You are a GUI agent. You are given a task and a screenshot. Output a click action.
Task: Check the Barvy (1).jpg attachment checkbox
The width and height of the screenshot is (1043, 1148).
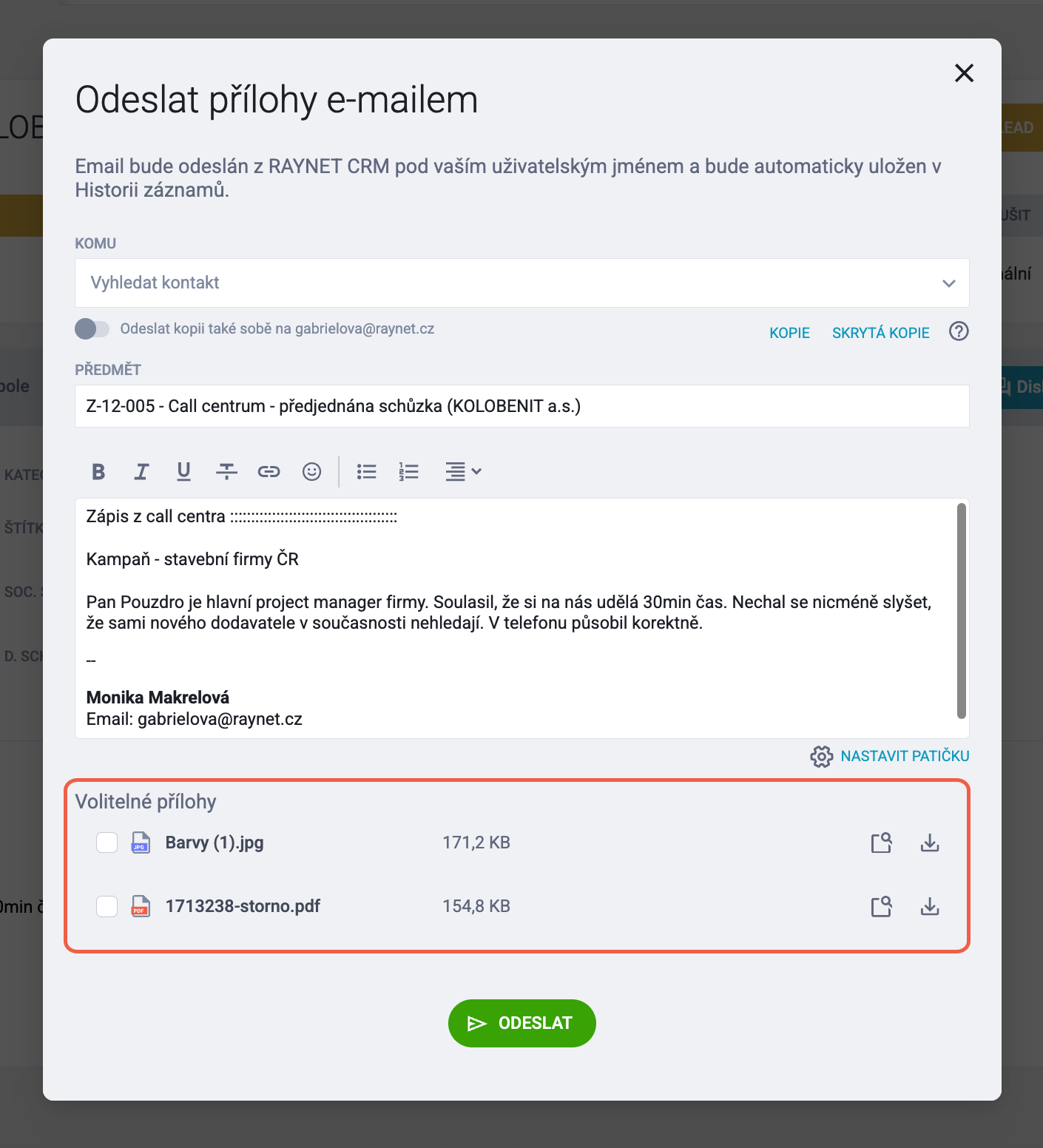point(107,843)
